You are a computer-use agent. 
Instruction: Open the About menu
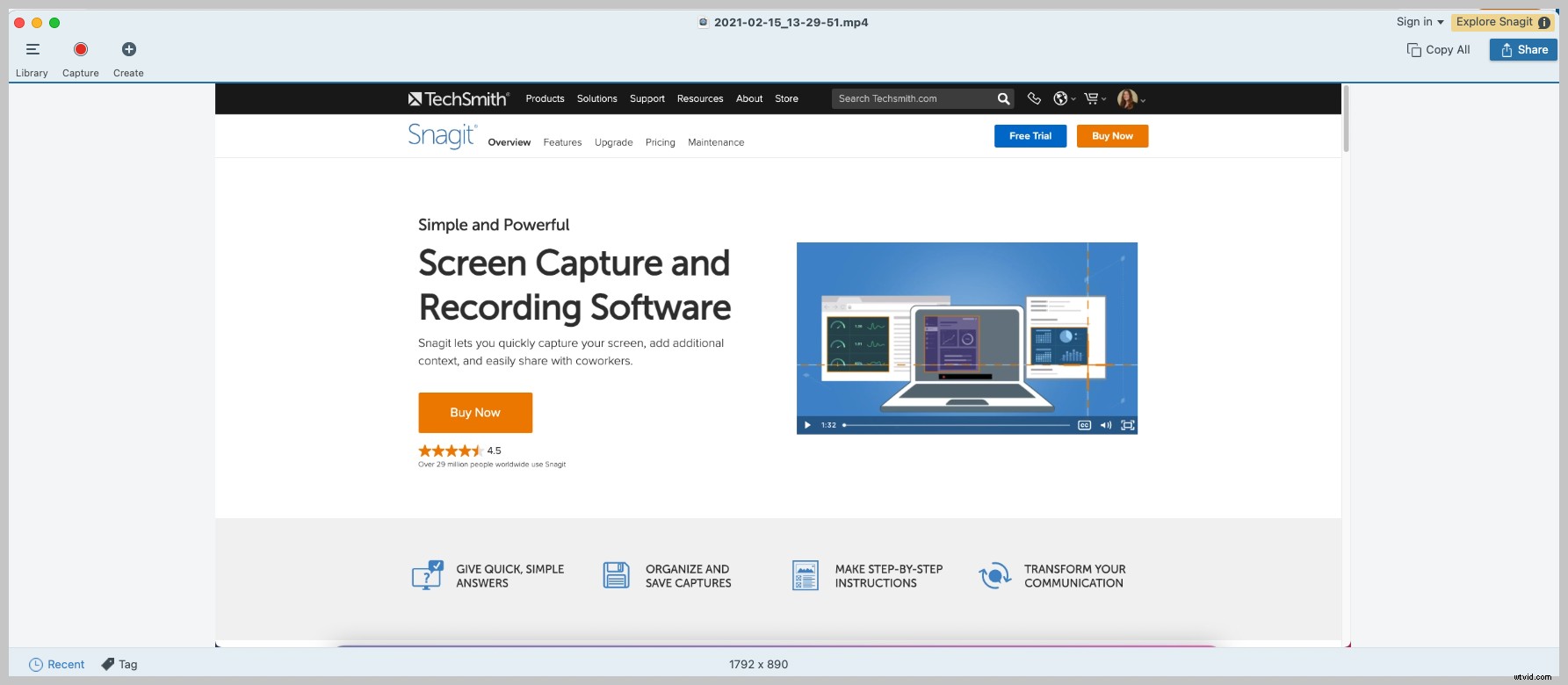coord(749,99)
